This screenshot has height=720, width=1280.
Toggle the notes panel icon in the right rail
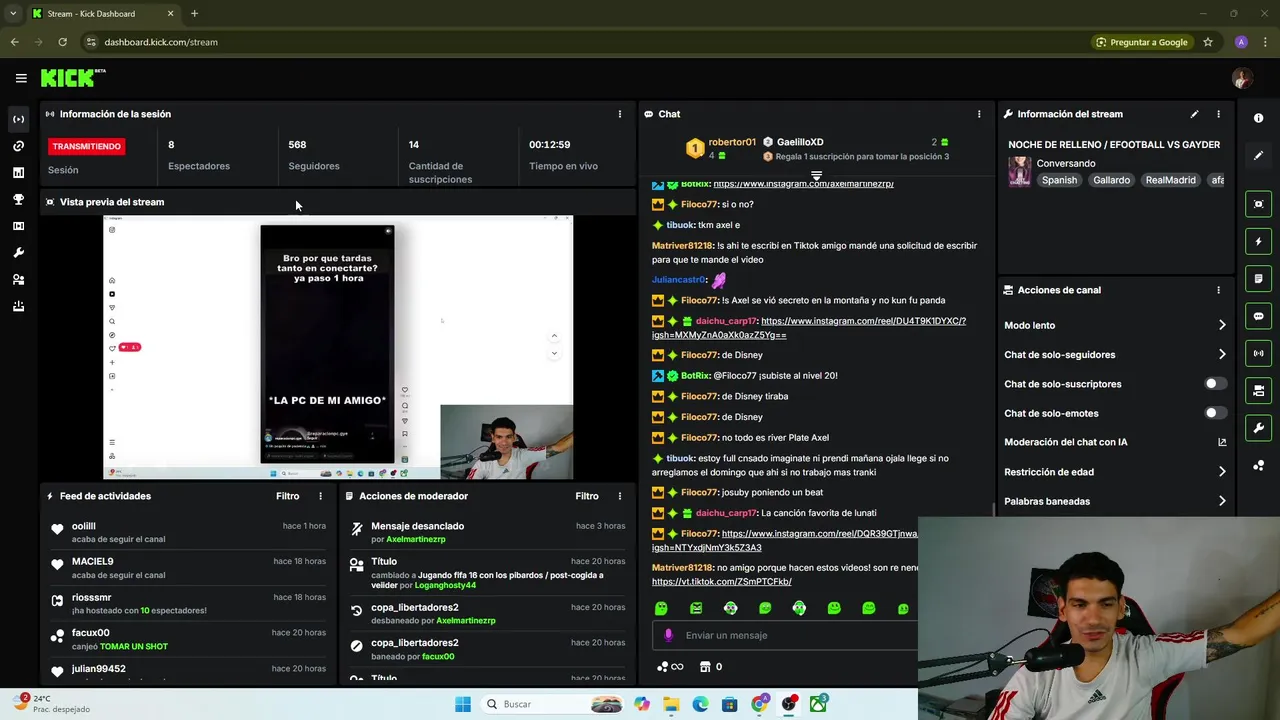coord(1258,279)
